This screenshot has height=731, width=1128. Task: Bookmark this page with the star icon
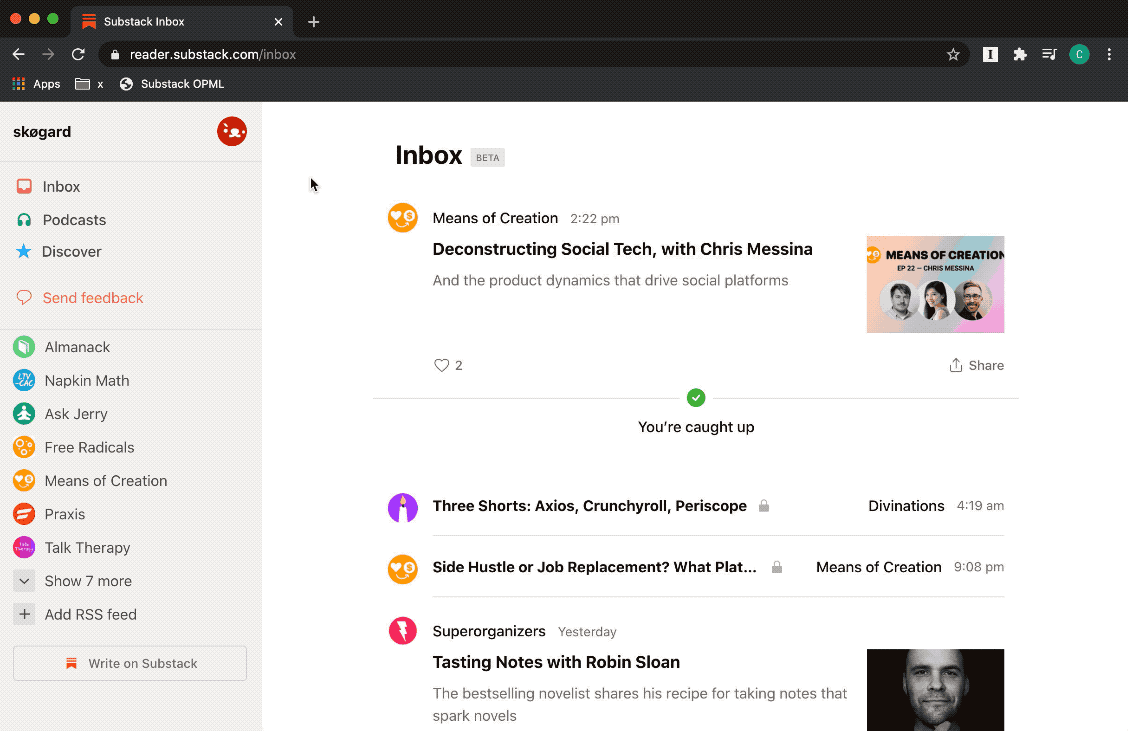click(x=953, y=54)
